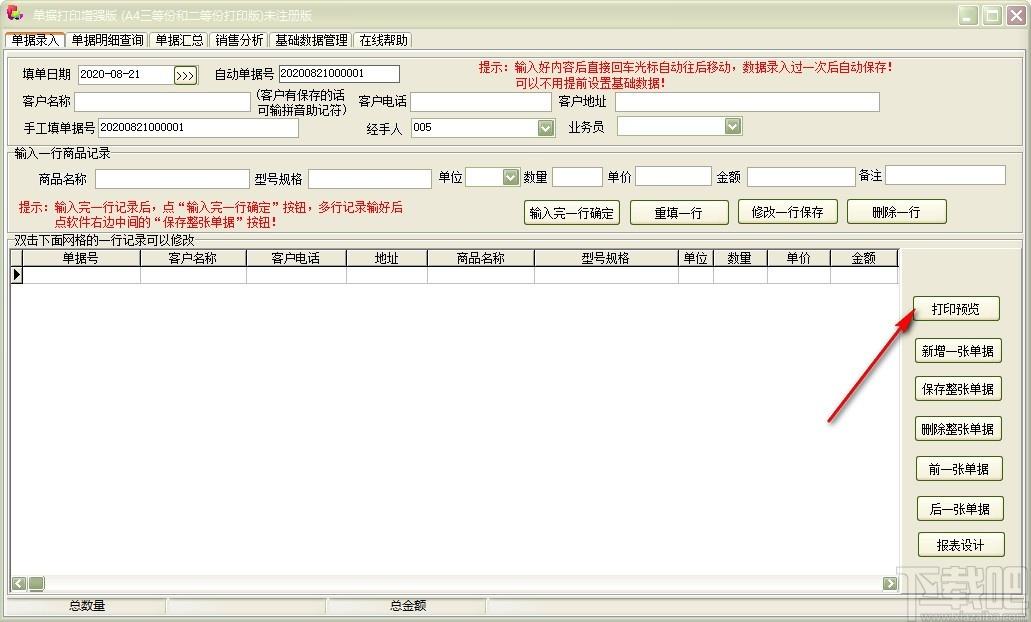Open the 基础数据管理 tab
1031x622 pixels.
tap(311, 40)
